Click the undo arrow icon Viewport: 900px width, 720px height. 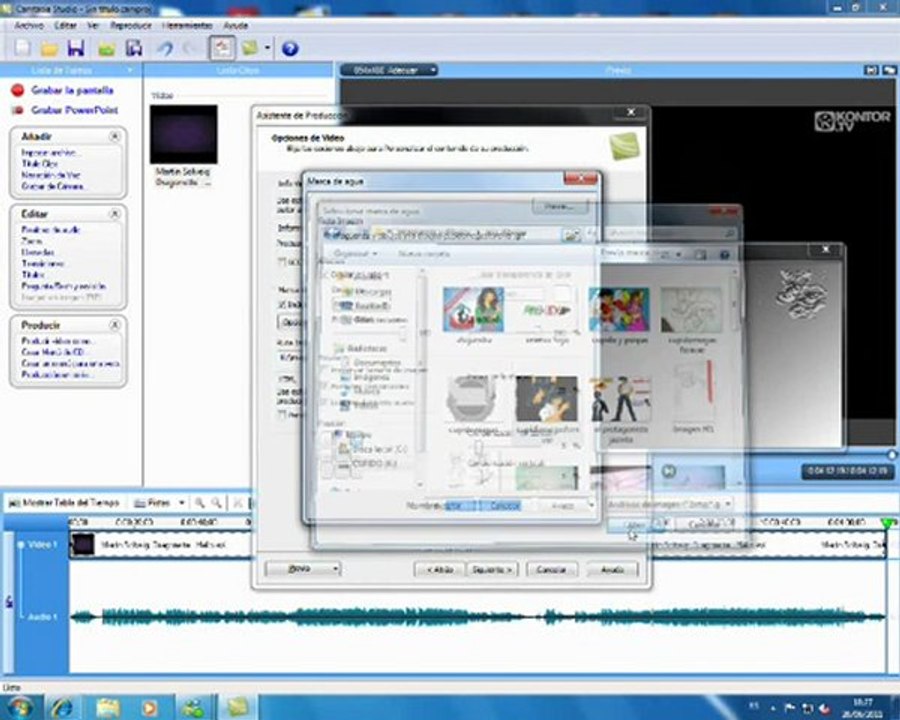[x=165, y=48]
